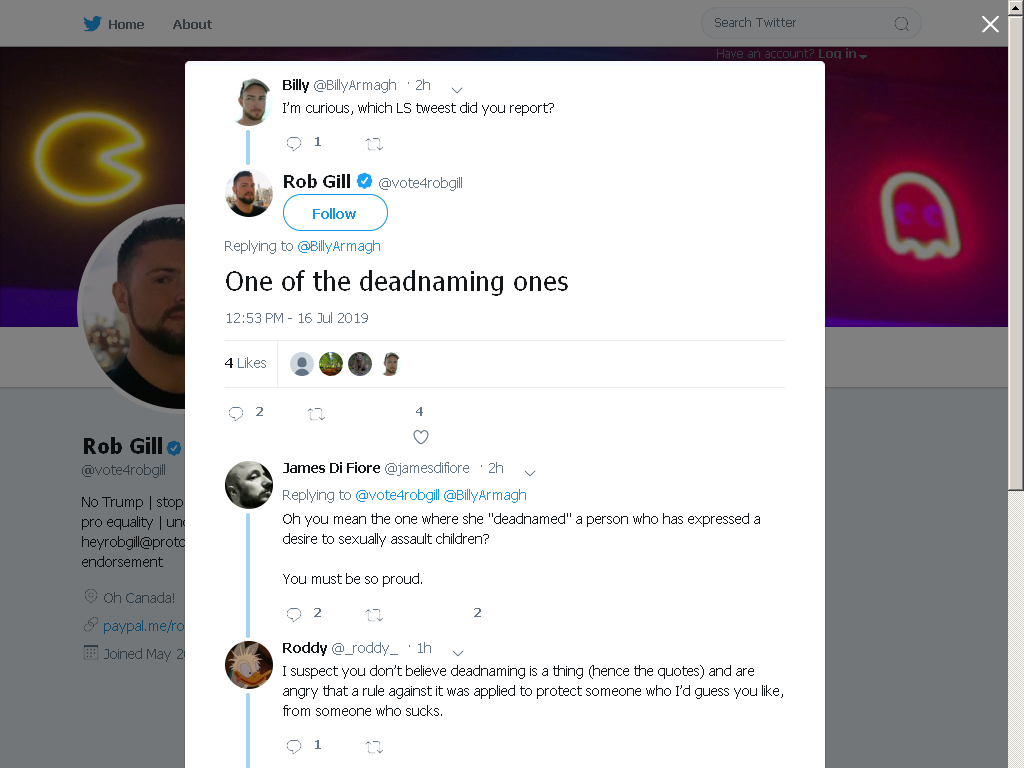Click the Twitter bird logo

(x=92, y=24)
